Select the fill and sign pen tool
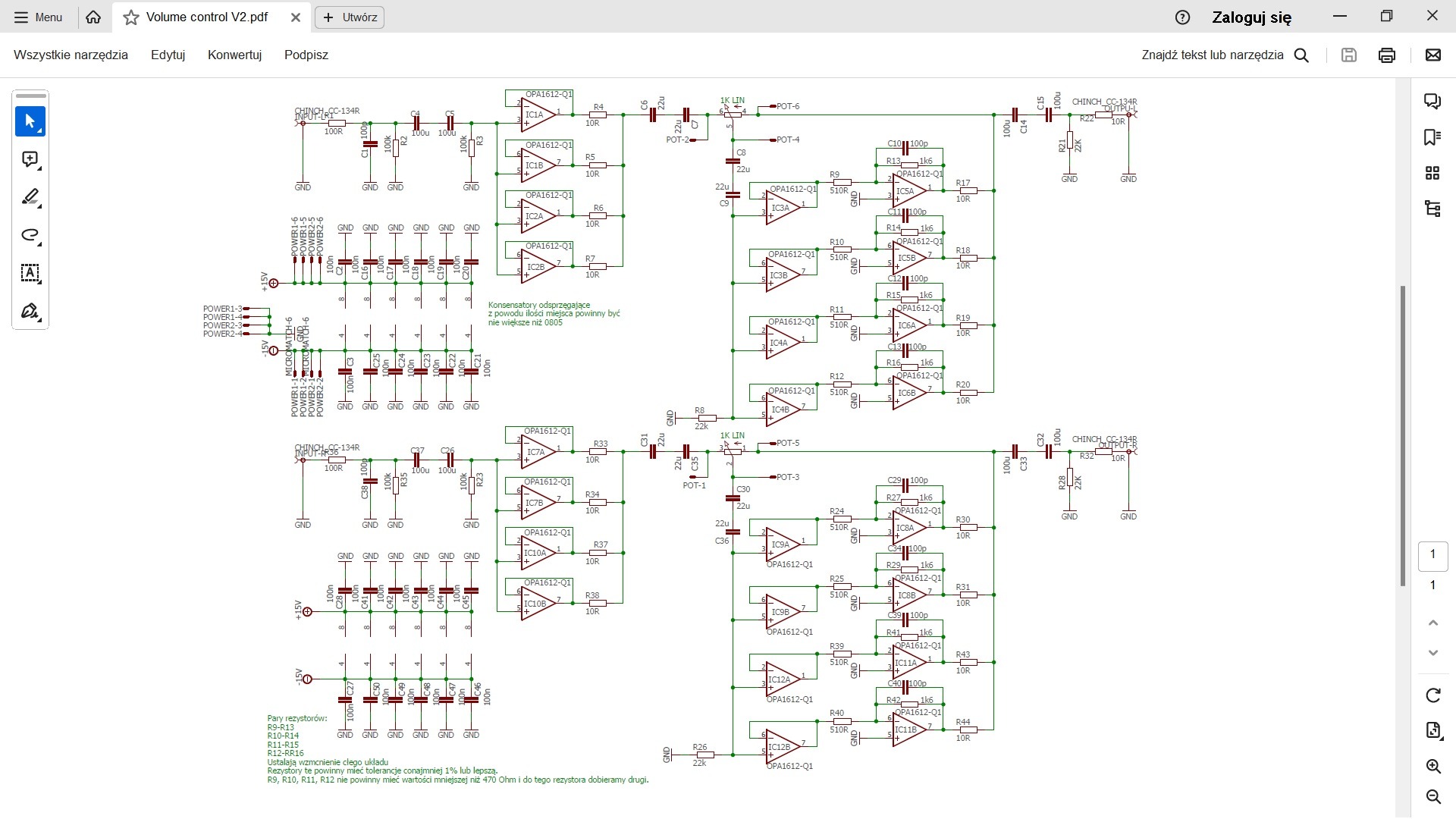This screenshot has height=819, width=1456. [x=30, y=311]
